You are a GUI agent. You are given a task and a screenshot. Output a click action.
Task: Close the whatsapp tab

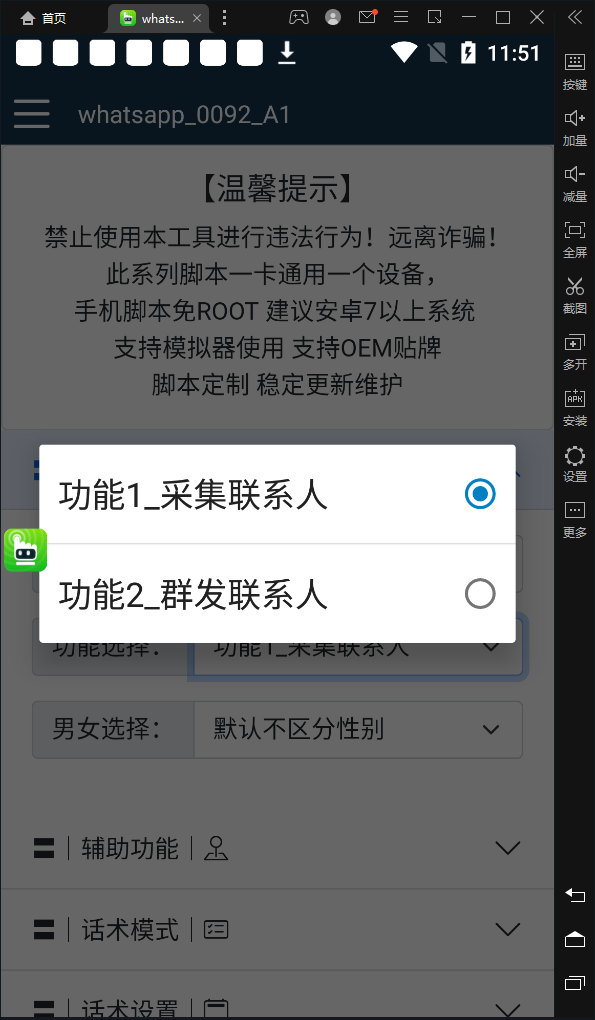197,18
